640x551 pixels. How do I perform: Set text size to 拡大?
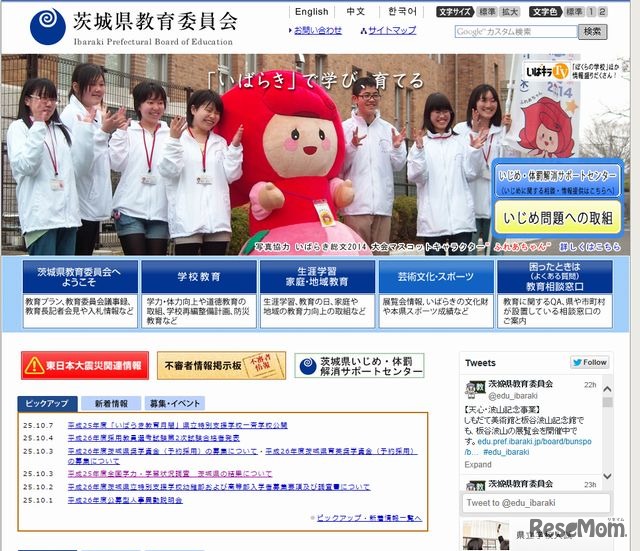pyautogui.click(x=509, y=12)
